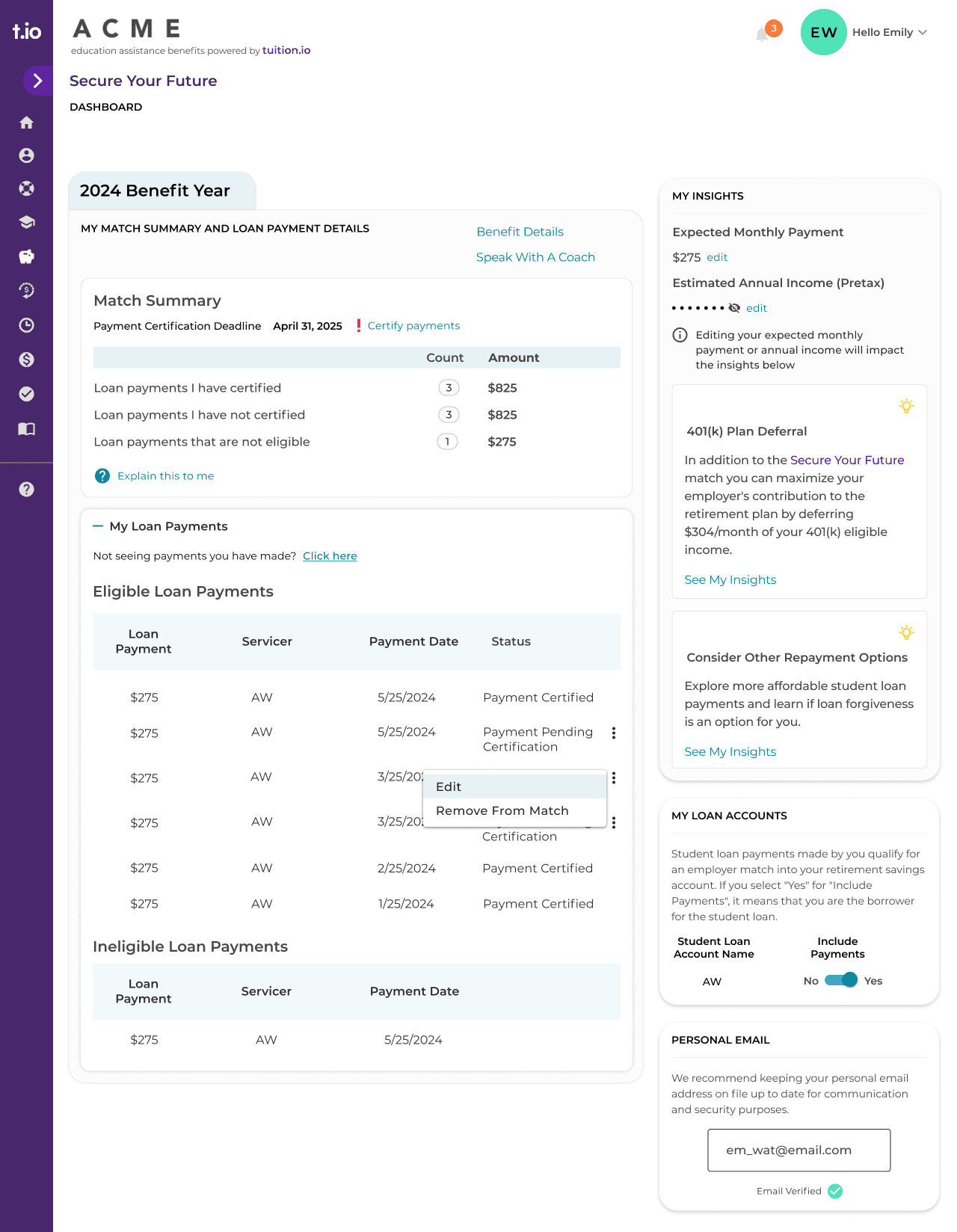The height and width of the screenshot is (1232, 957).
Task: Click the EW user avatar
Action: [824, 32]
